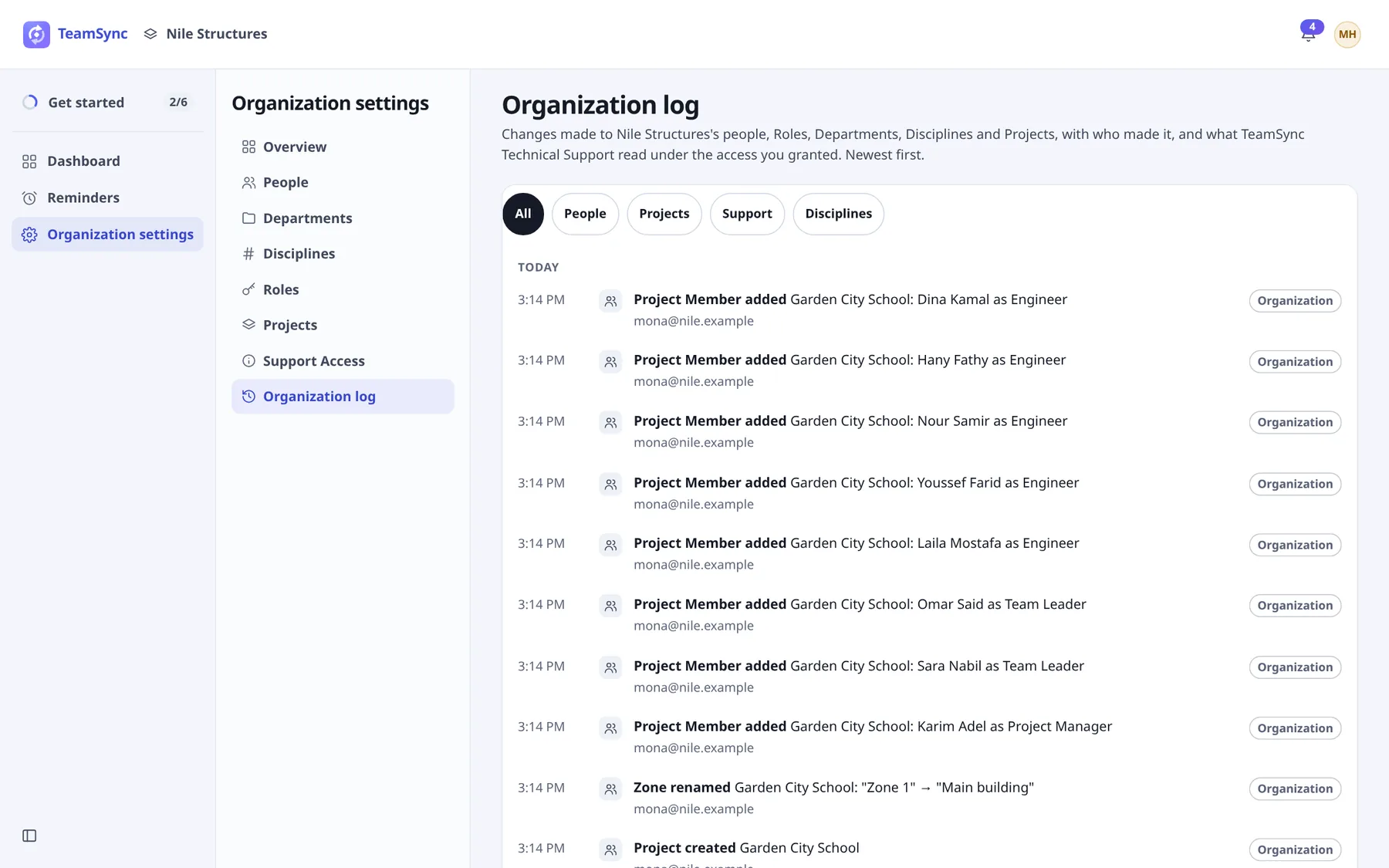Click the Organization log history icon

(x=248, y=397)
